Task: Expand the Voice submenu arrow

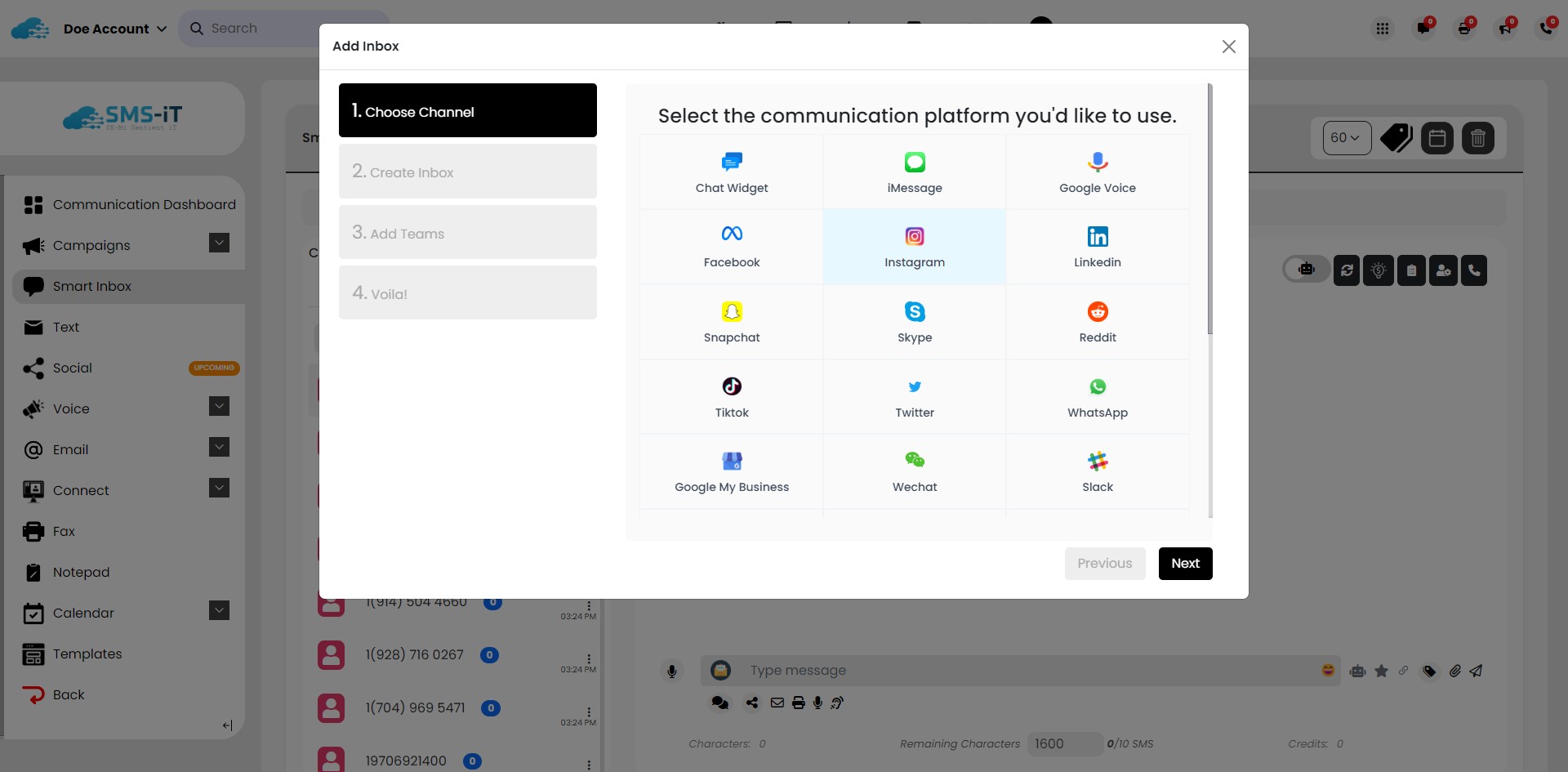Action: pyautogui.click(x=219, y=407)
